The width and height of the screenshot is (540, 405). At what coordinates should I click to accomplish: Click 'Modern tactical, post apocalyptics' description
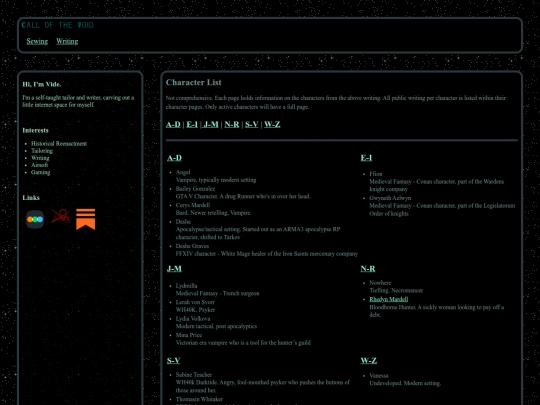(x=216, y=326)
